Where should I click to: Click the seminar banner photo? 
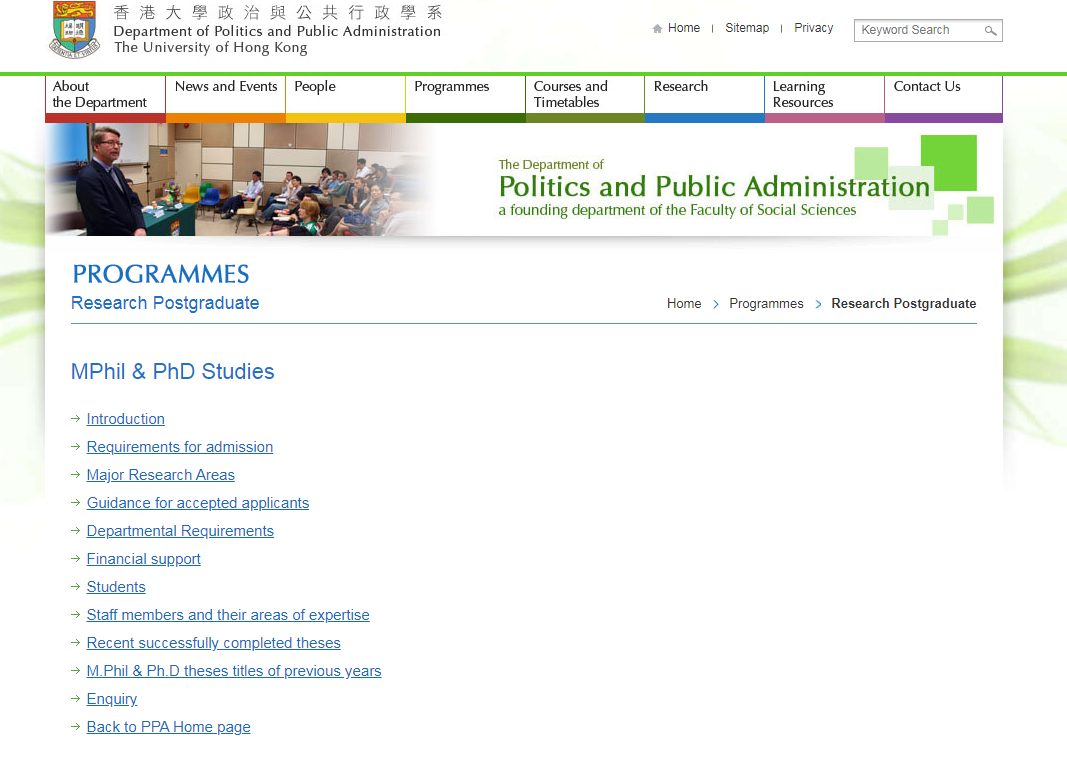(x=240, y=180)
